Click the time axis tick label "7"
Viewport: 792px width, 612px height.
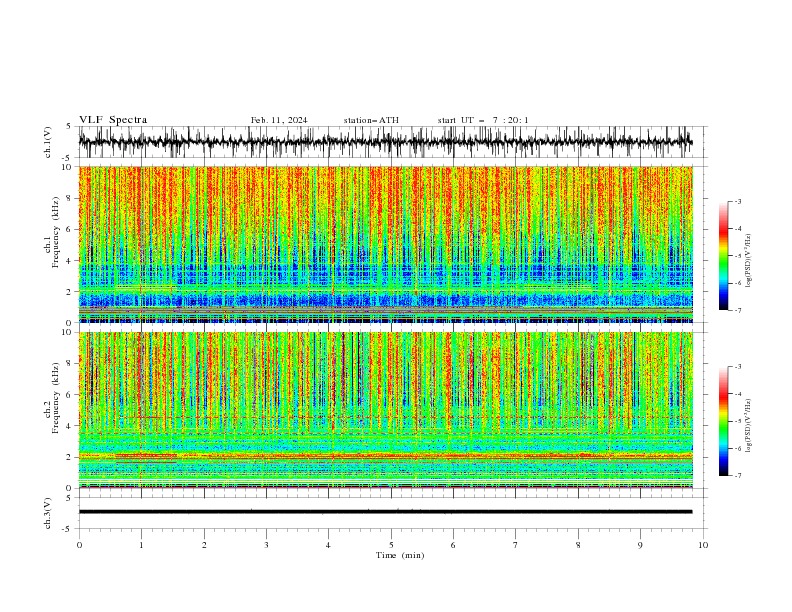pos(516,545)
